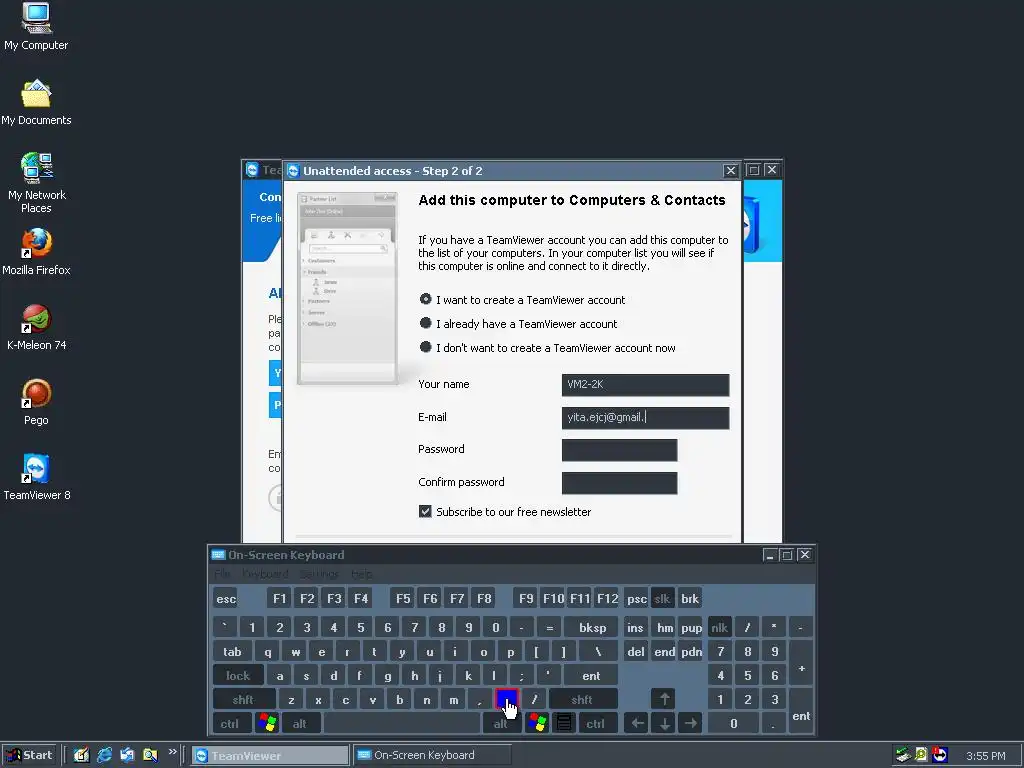This screenshot has width=1024, height=768.
Task: Toggle the right shft key on the on-screen keyboard
Action: pos(582,699)
